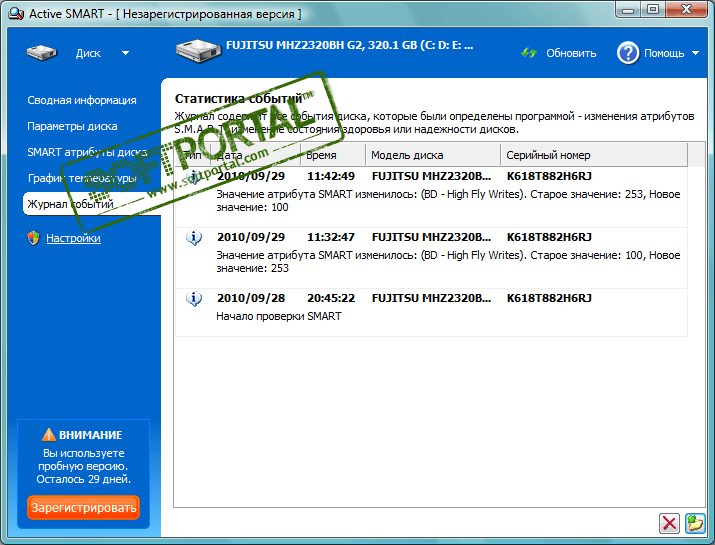Click info icon of 20:45:22 event
Image resolution: width=715 pixels, height=545 pixels.
click(194, 299)
